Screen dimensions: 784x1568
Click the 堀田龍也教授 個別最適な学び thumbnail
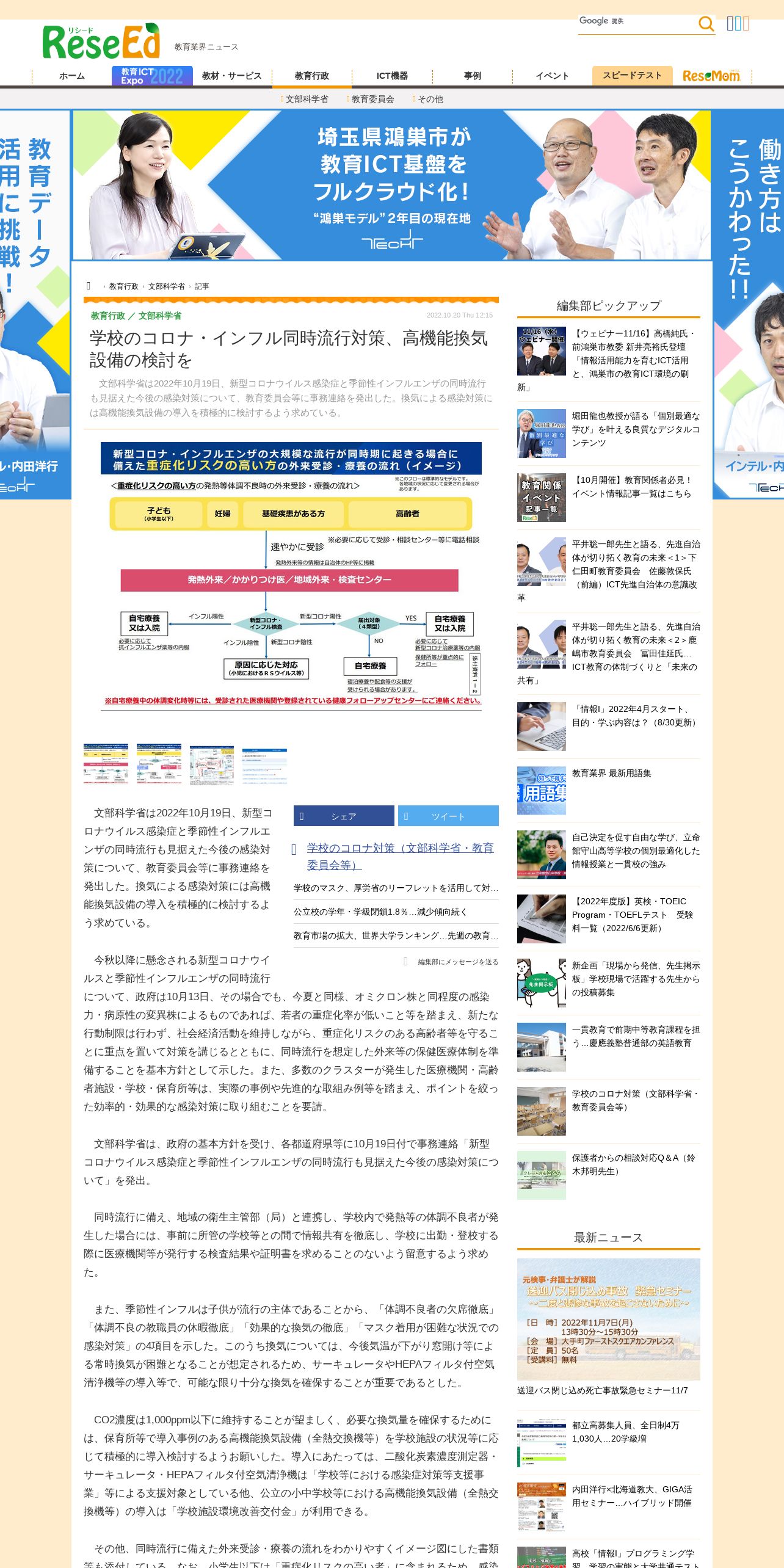pyautogui.click(x=542, y=434)
